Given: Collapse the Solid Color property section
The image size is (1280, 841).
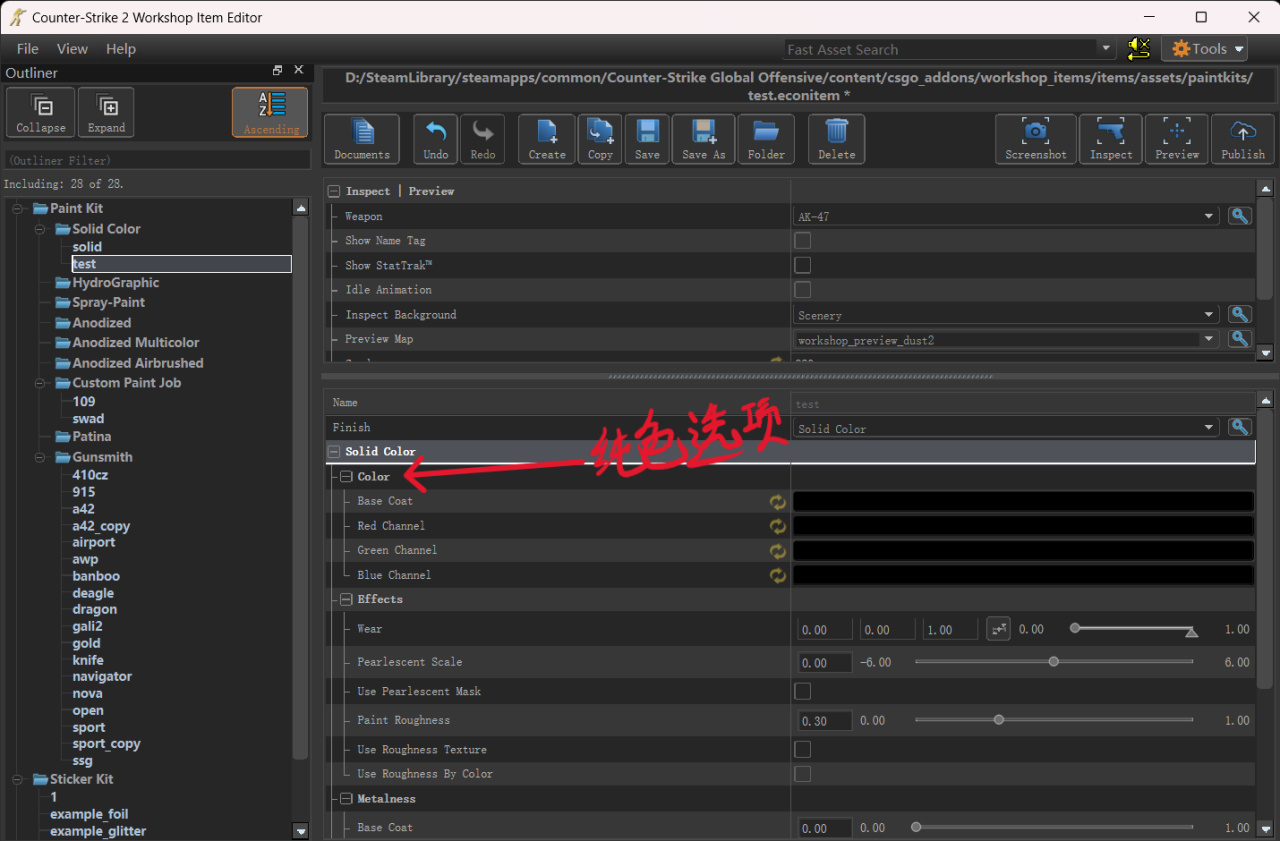Looking at the screenshot, I should 333,452.
